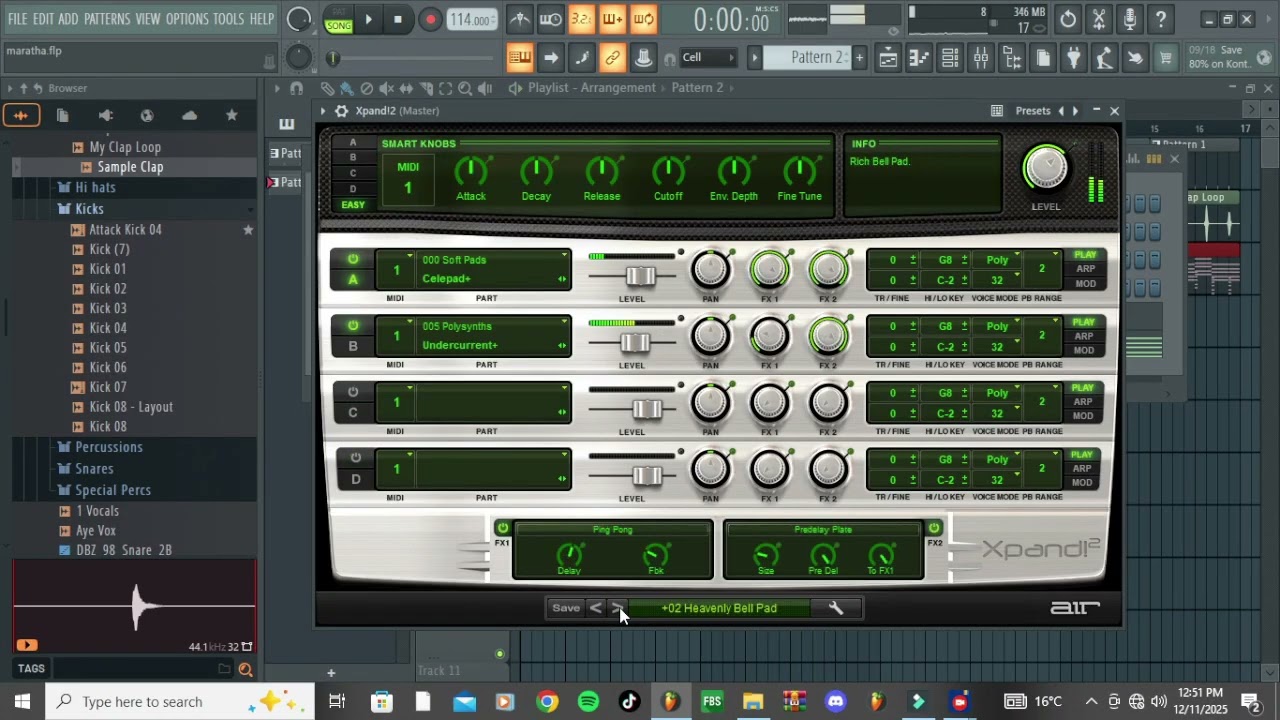
Task: Toggle the FX1 Ping Pong power button
Action: (502, 528)
